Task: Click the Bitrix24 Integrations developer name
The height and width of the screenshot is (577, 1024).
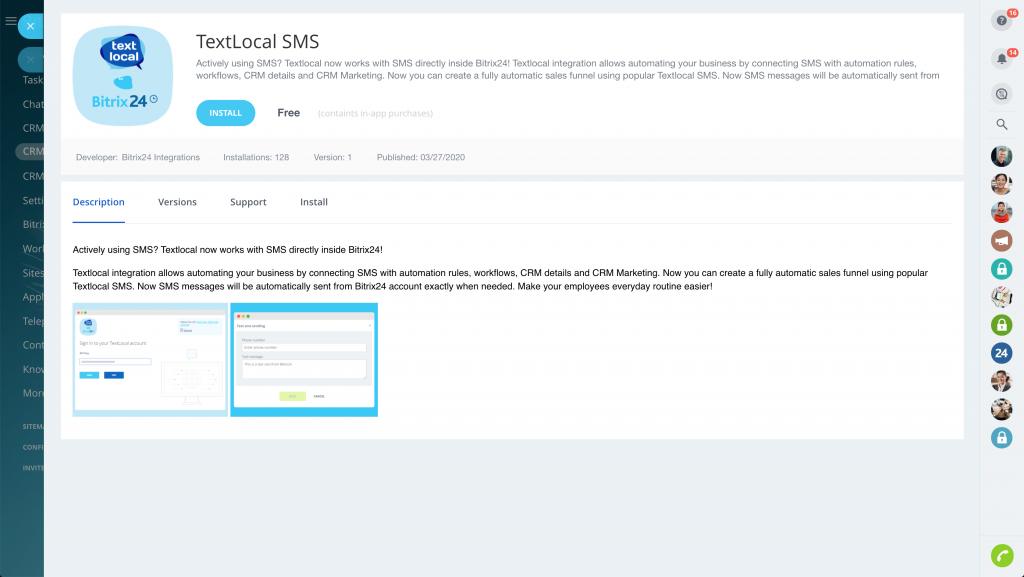Action: (x=160, y=157)
